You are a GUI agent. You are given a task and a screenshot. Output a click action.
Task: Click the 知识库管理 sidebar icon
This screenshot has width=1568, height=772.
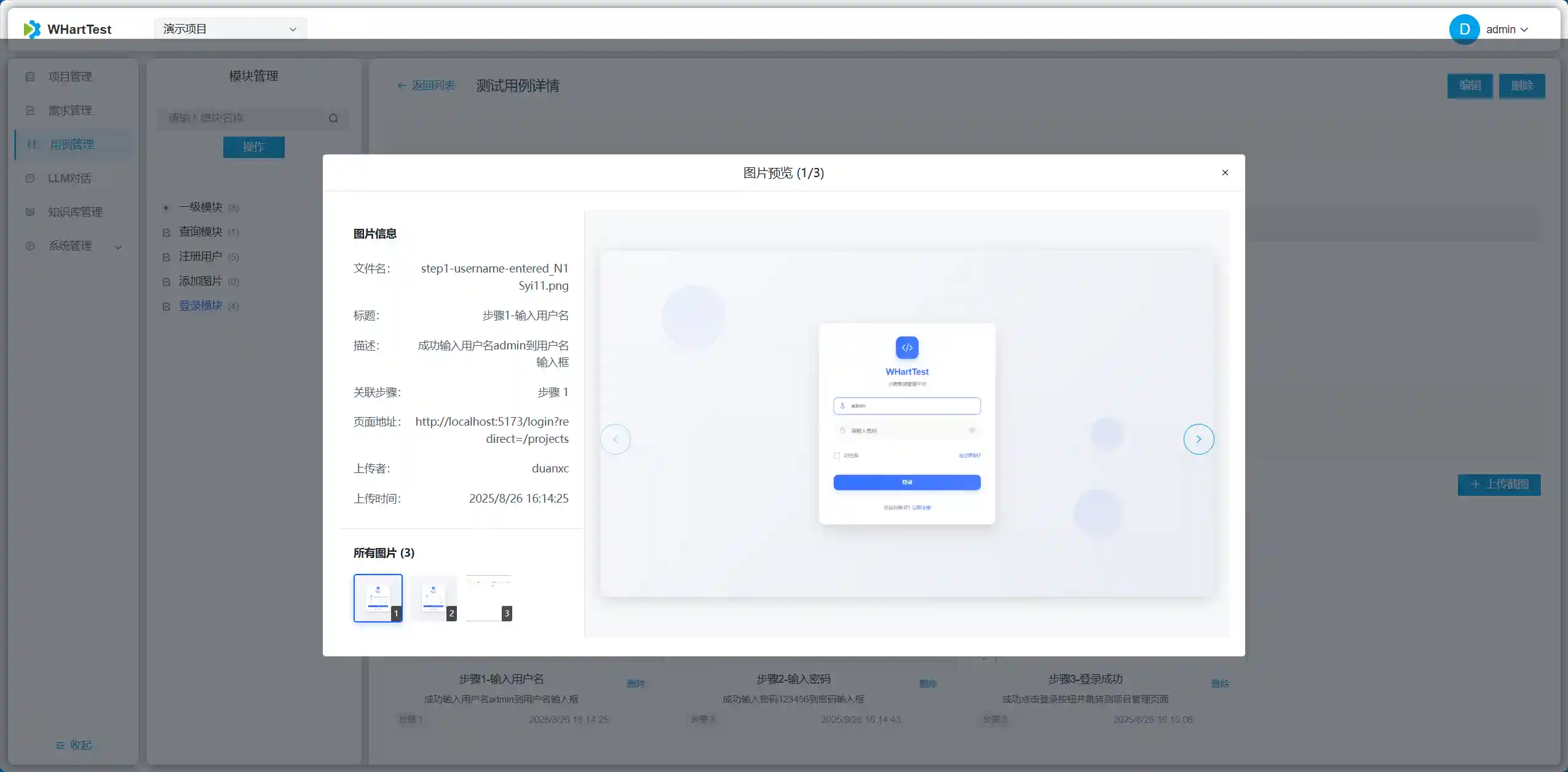30,212
